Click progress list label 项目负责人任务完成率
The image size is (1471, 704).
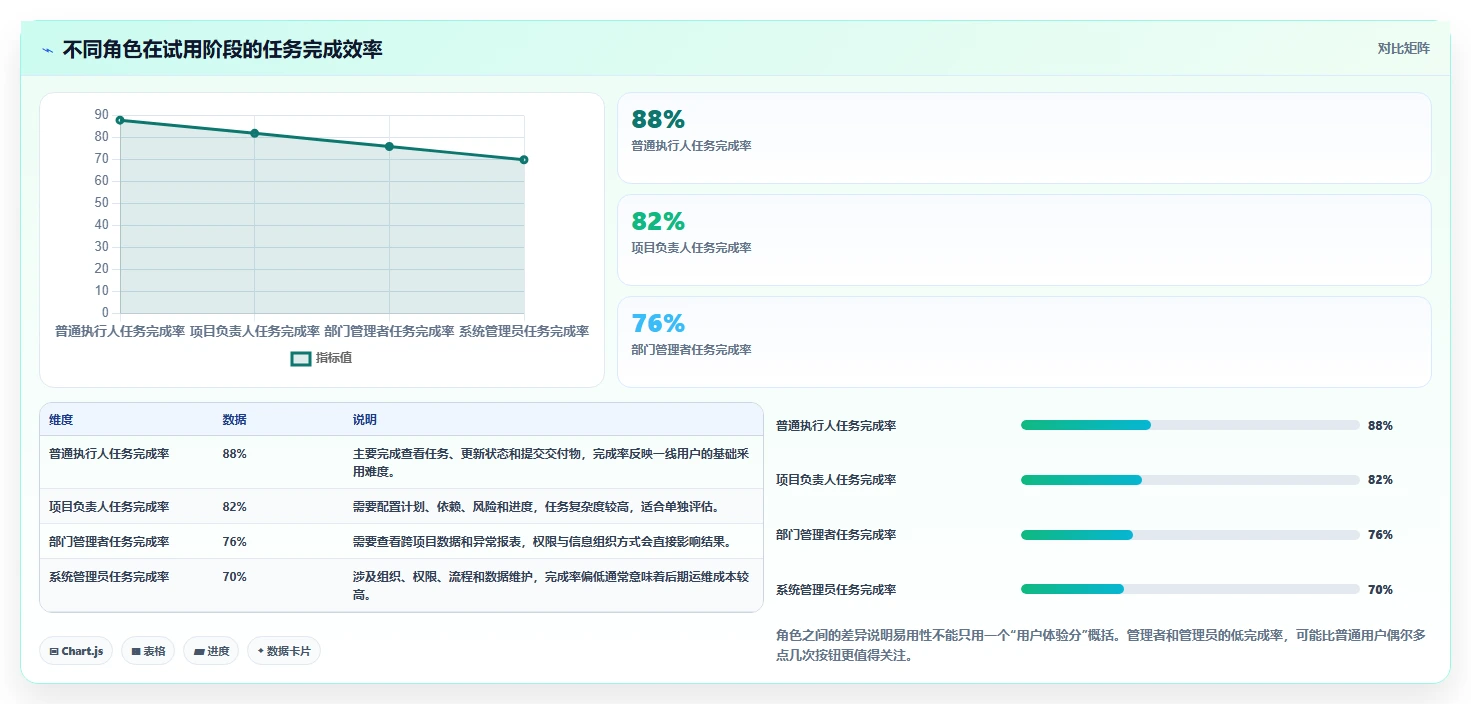pos(836,480)
